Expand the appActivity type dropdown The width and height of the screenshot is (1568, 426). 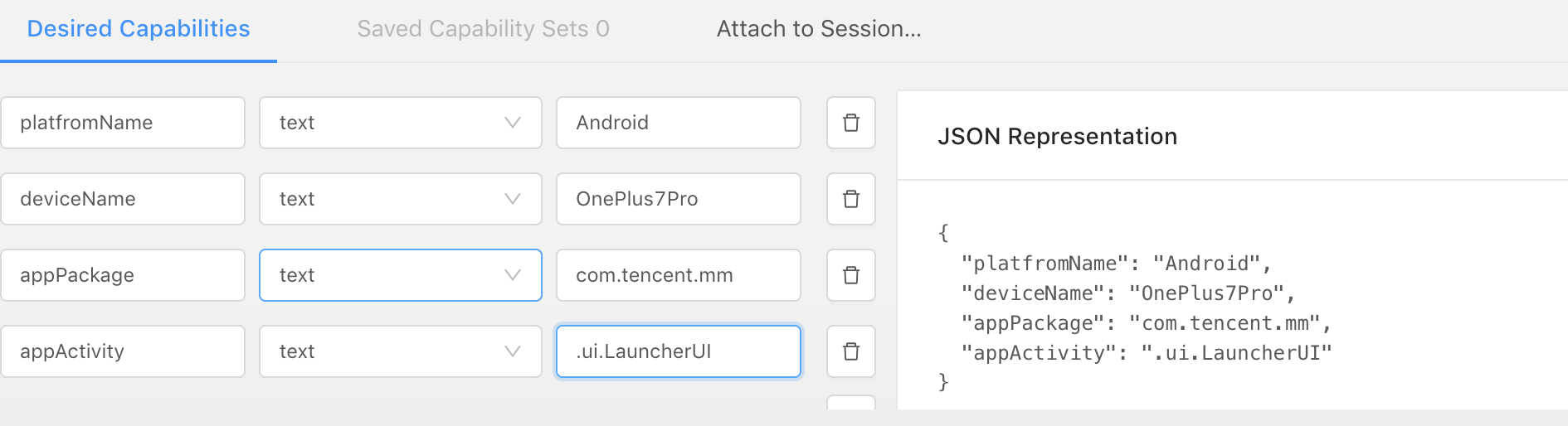pyautogui.click(x=400, y=351)
